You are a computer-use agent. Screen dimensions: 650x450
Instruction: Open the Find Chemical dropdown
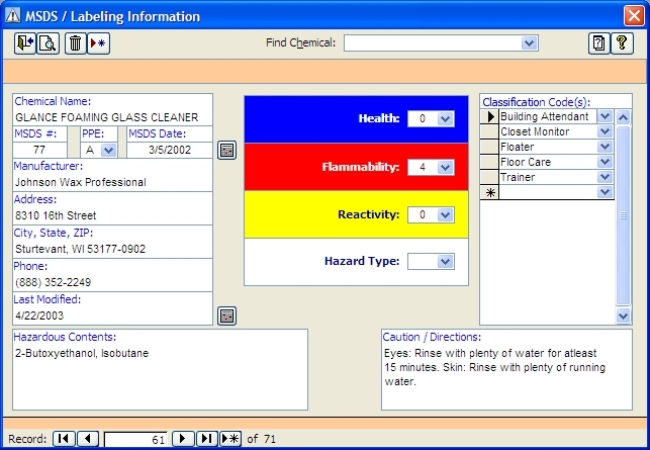(529, 43)
